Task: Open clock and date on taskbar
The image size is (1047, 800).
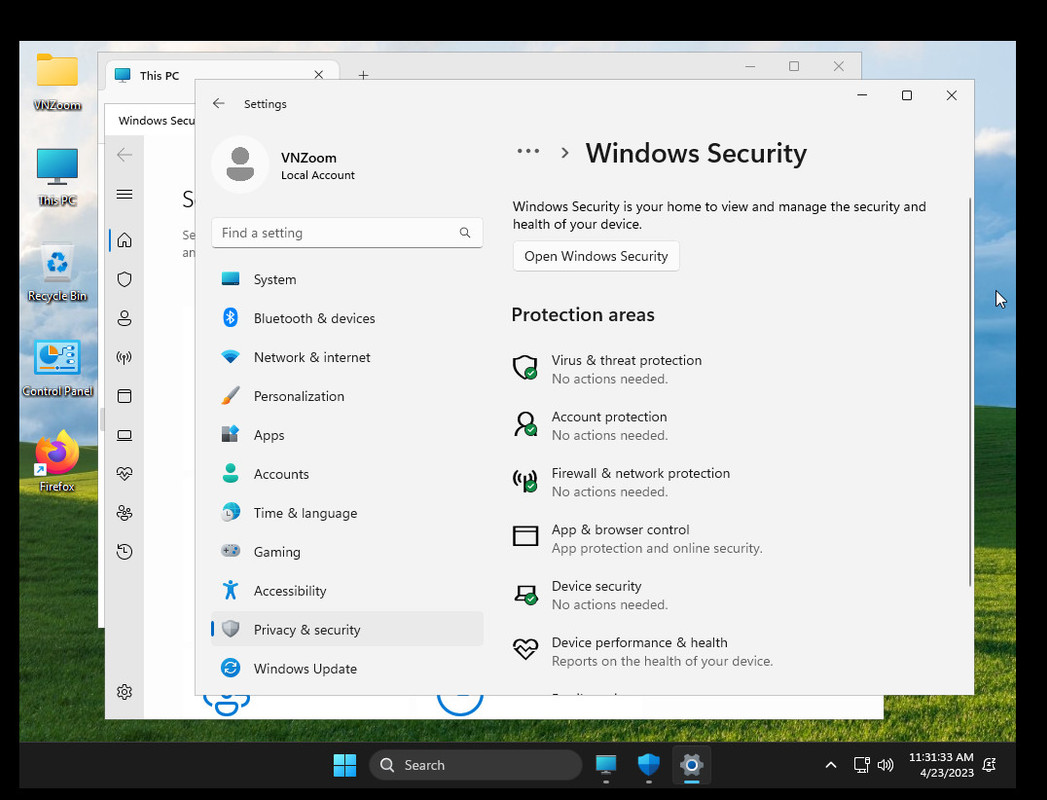Action: pyautogui.click(x=941, y=765)
